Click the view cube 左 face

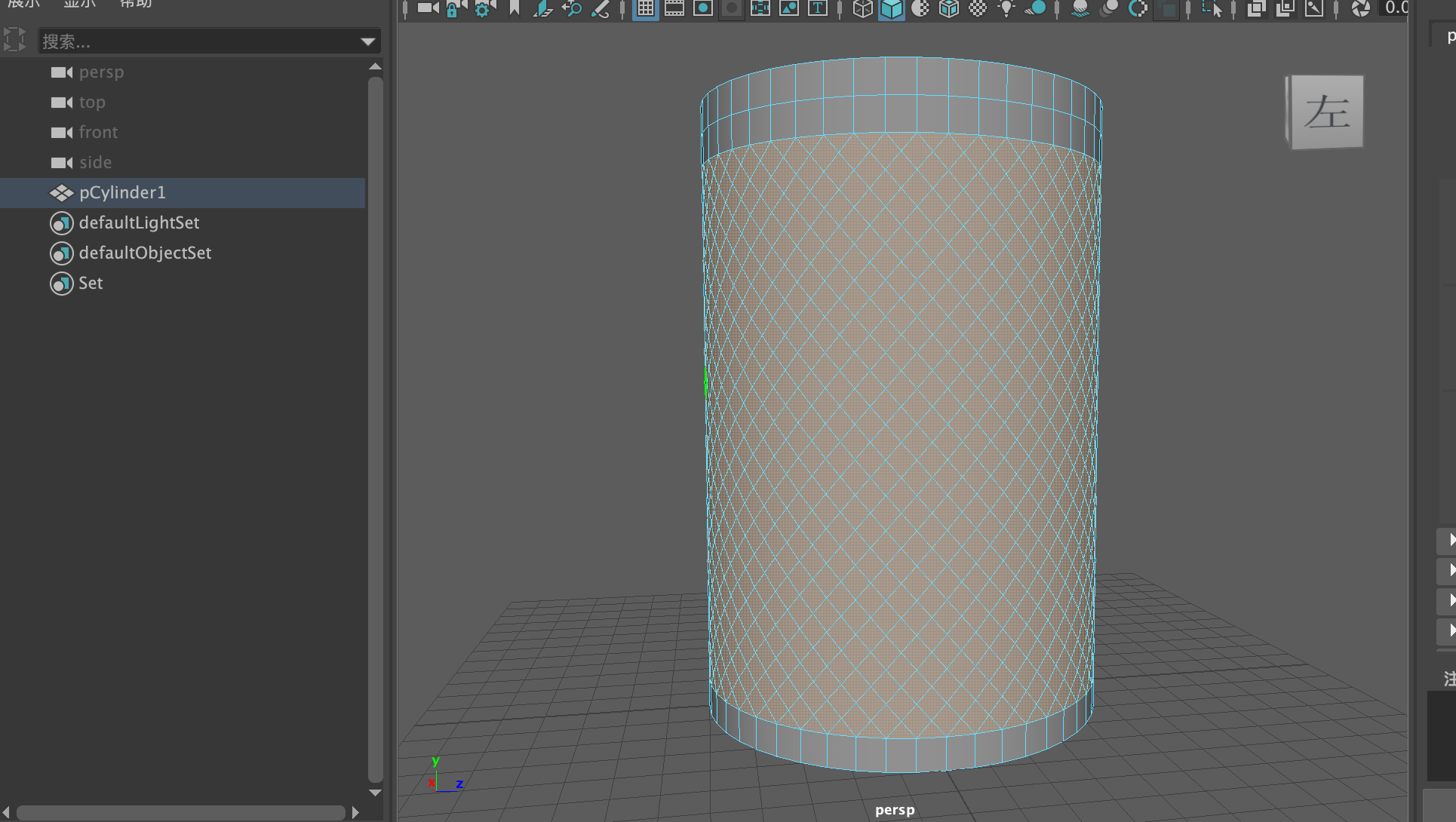(x=1327, y=112)
